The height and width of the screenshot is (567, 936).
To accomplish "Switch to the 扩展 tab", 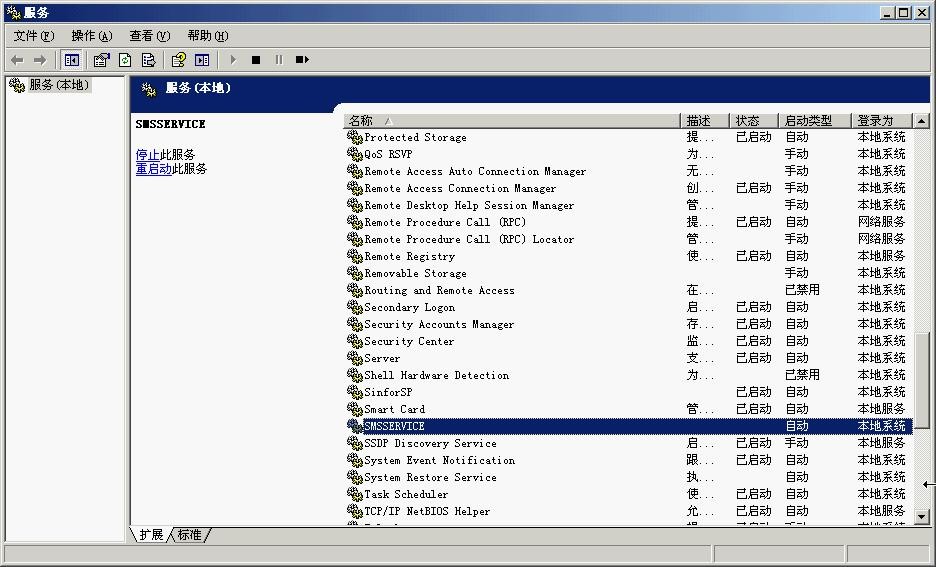I will coord(151,535).
